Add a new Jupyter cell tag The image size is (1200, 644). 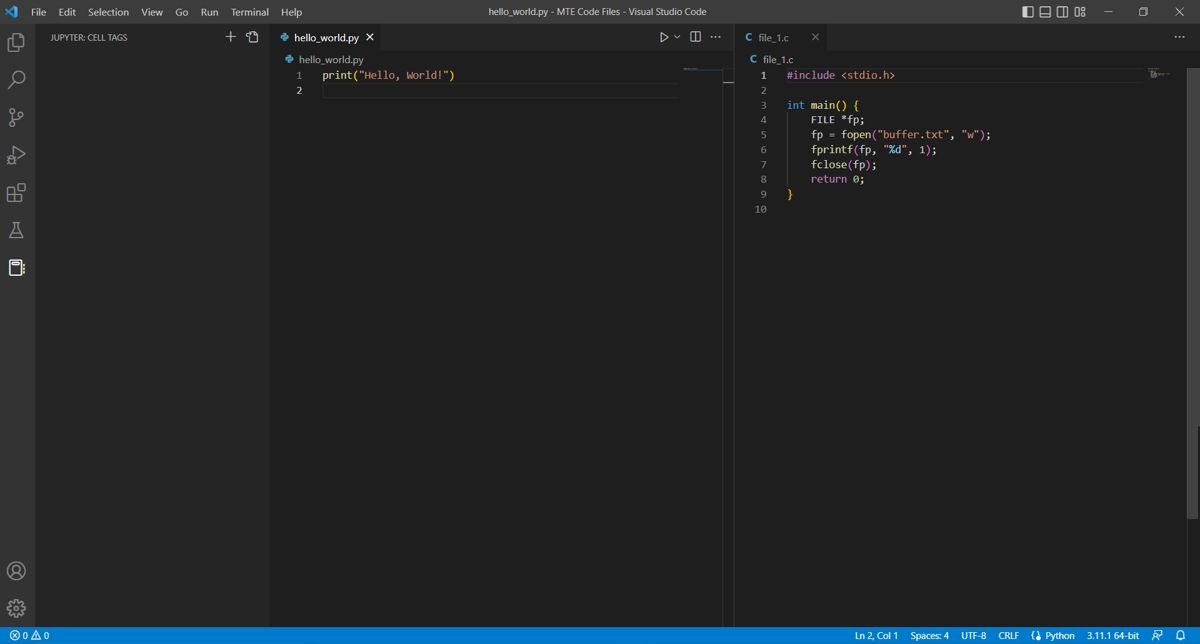click(x=230, y=36)
